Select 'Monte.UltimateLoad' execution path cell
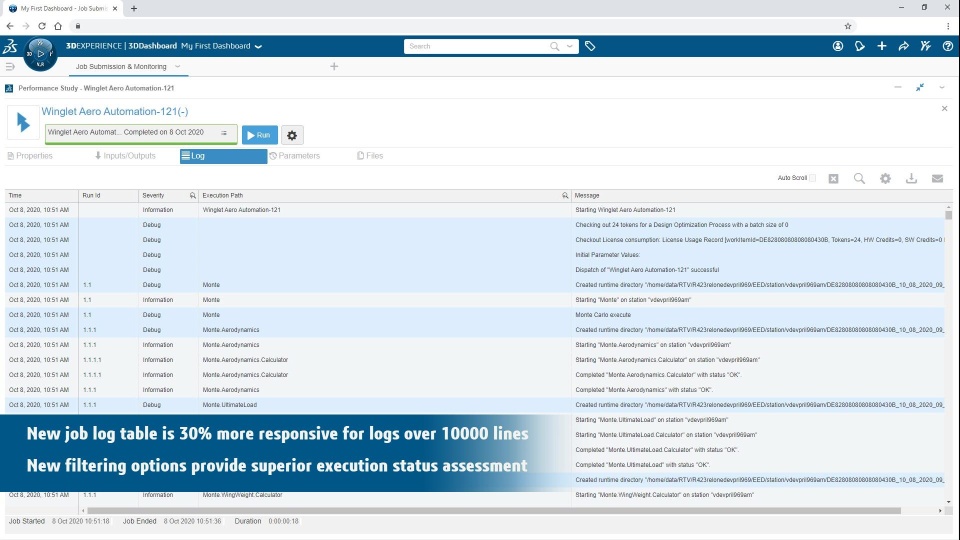Viewport: 960px width, 540px height. coord(230,405)
